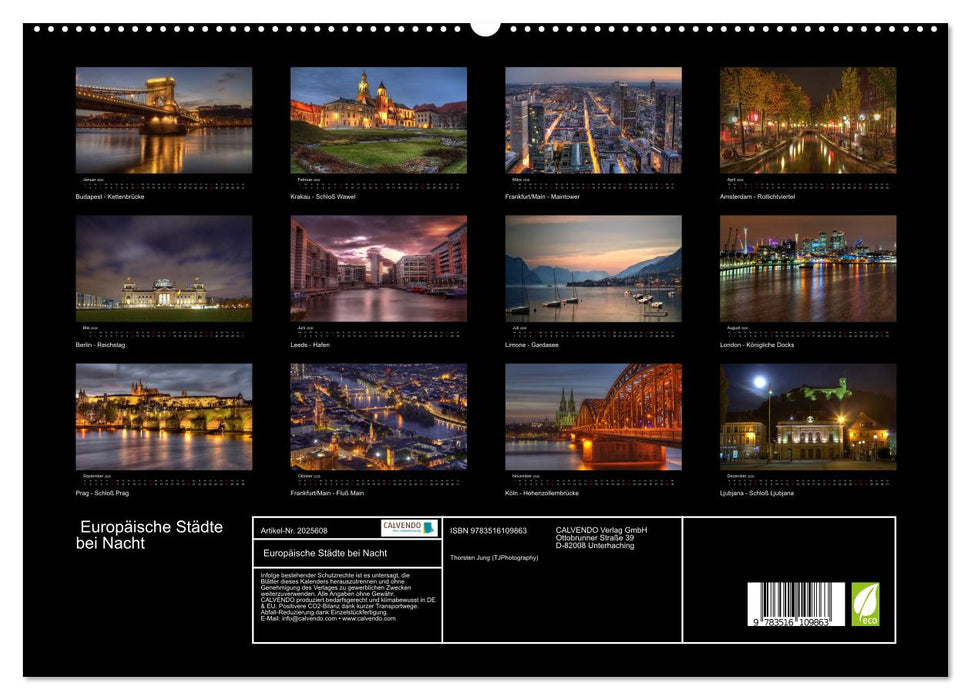The image size is (971, 700).
Task: Click the Berlin Reichstag photo
Action: [164, 268]
